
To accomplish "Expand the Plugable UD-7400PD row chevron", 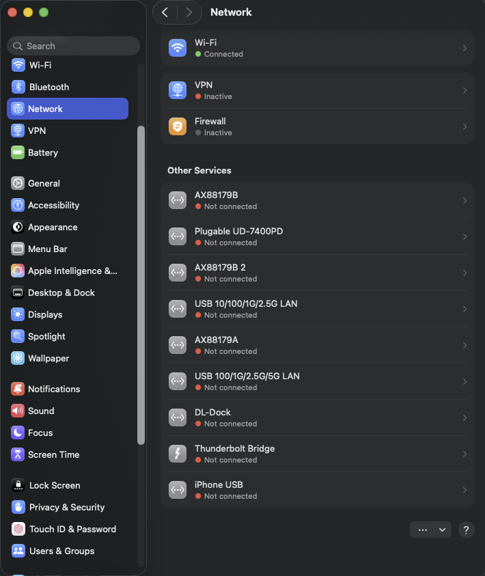I will click(465, 237).
